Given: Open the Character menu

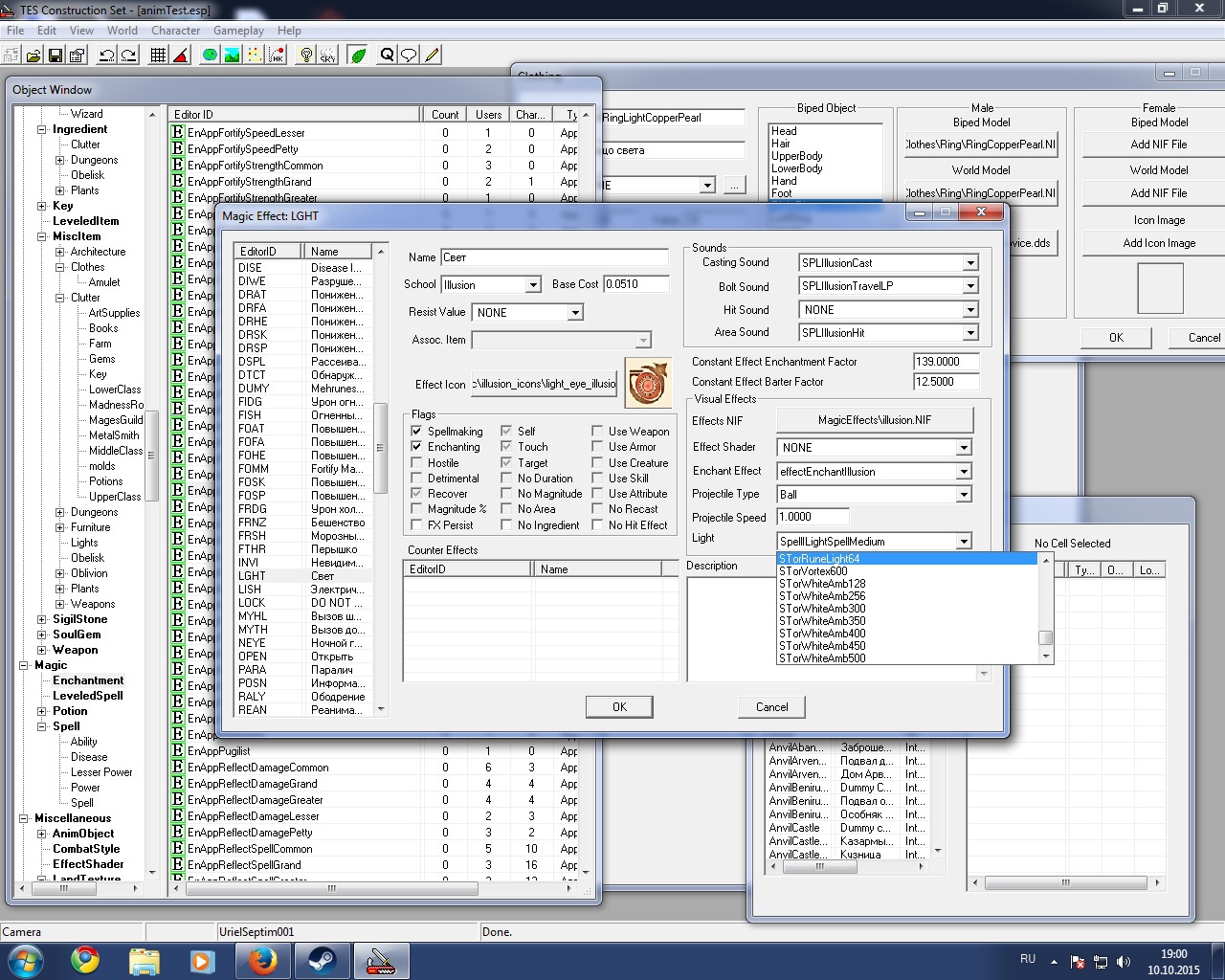Looking at the screenshot, I should click(176, 31).
